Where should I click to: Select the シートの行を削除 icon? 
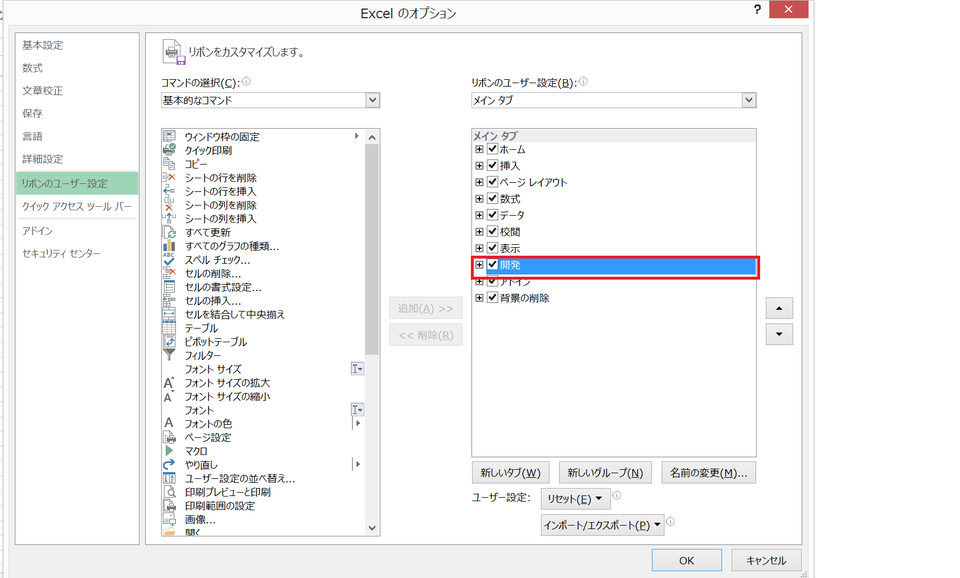tap(169, 178)
